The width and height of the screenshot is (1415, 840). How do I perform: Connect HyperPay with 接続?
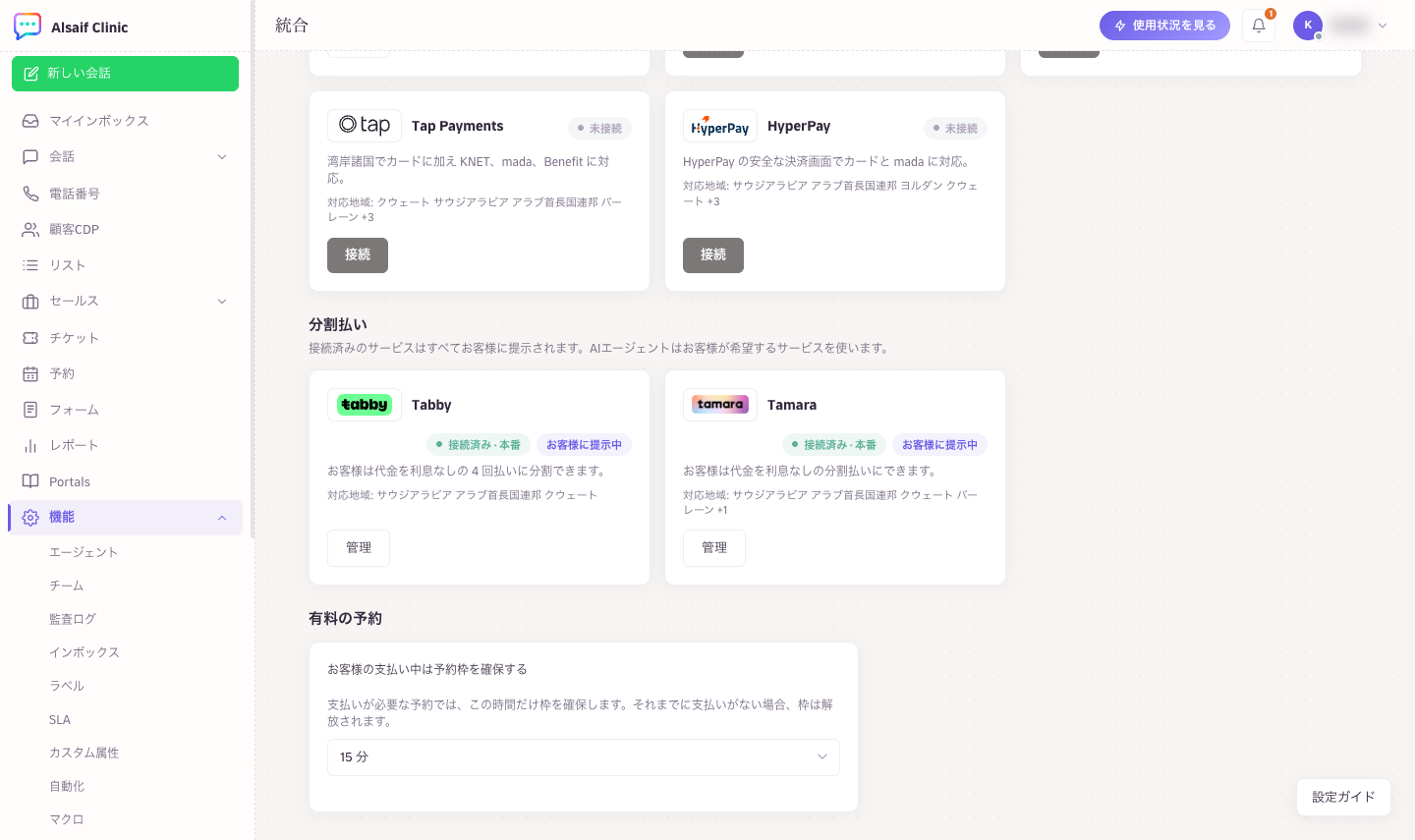(713, 255)
